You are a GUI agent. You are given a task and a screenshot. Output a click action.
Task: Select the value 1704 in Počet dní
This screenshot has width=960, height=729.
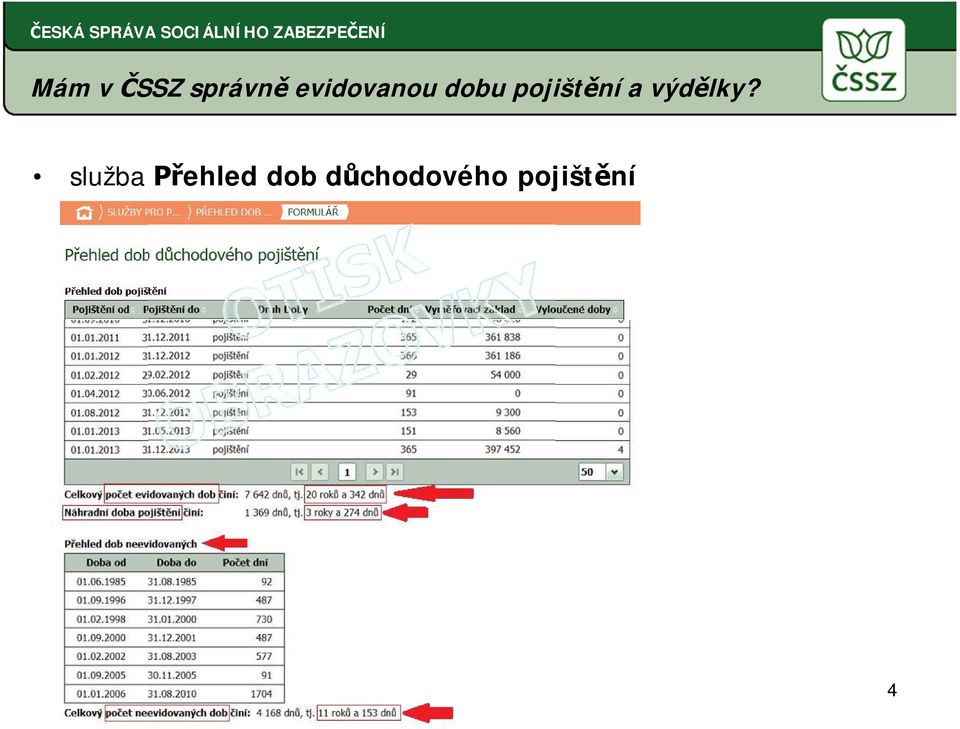coord(261,694)
